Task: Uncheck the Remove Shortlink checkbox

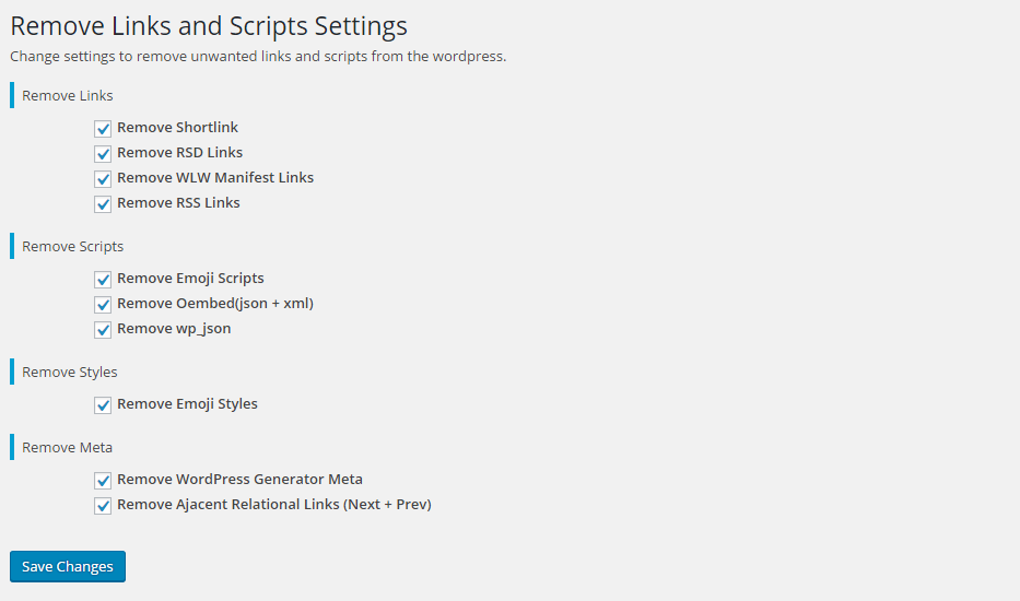Action: (102, 128)
